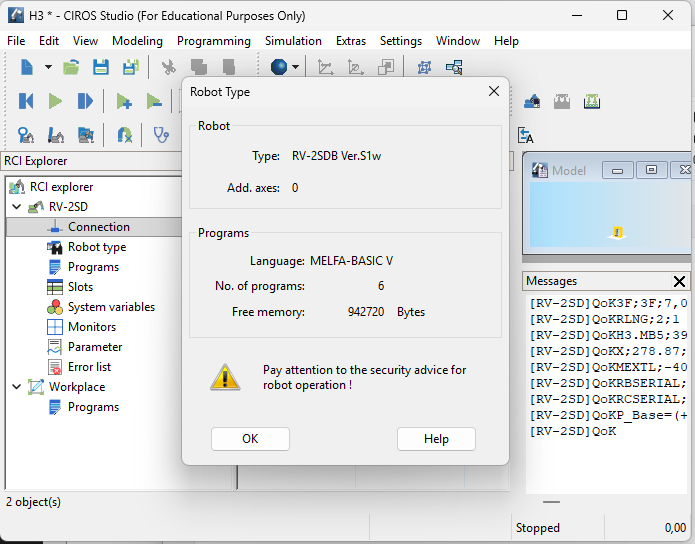Click OK in the Robot Type dialog
This screenshot has width=695, height=544.
click(x=250, y=439)
